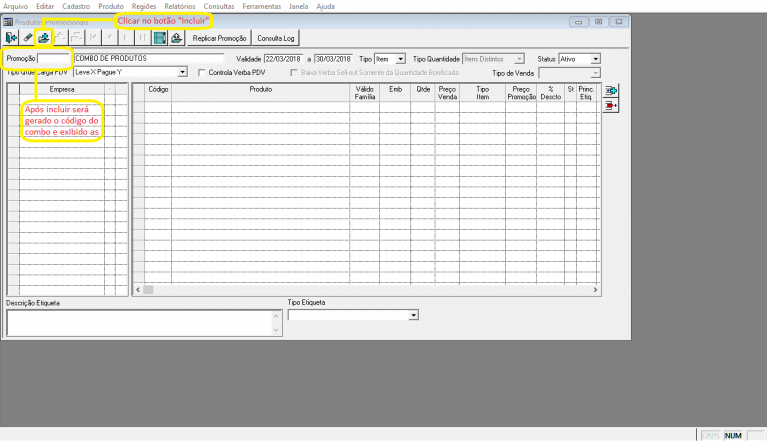The width and height of the screenshot is (767, 443).
Task: Open the Cadastro menu
Action: (x=76, y=6)
